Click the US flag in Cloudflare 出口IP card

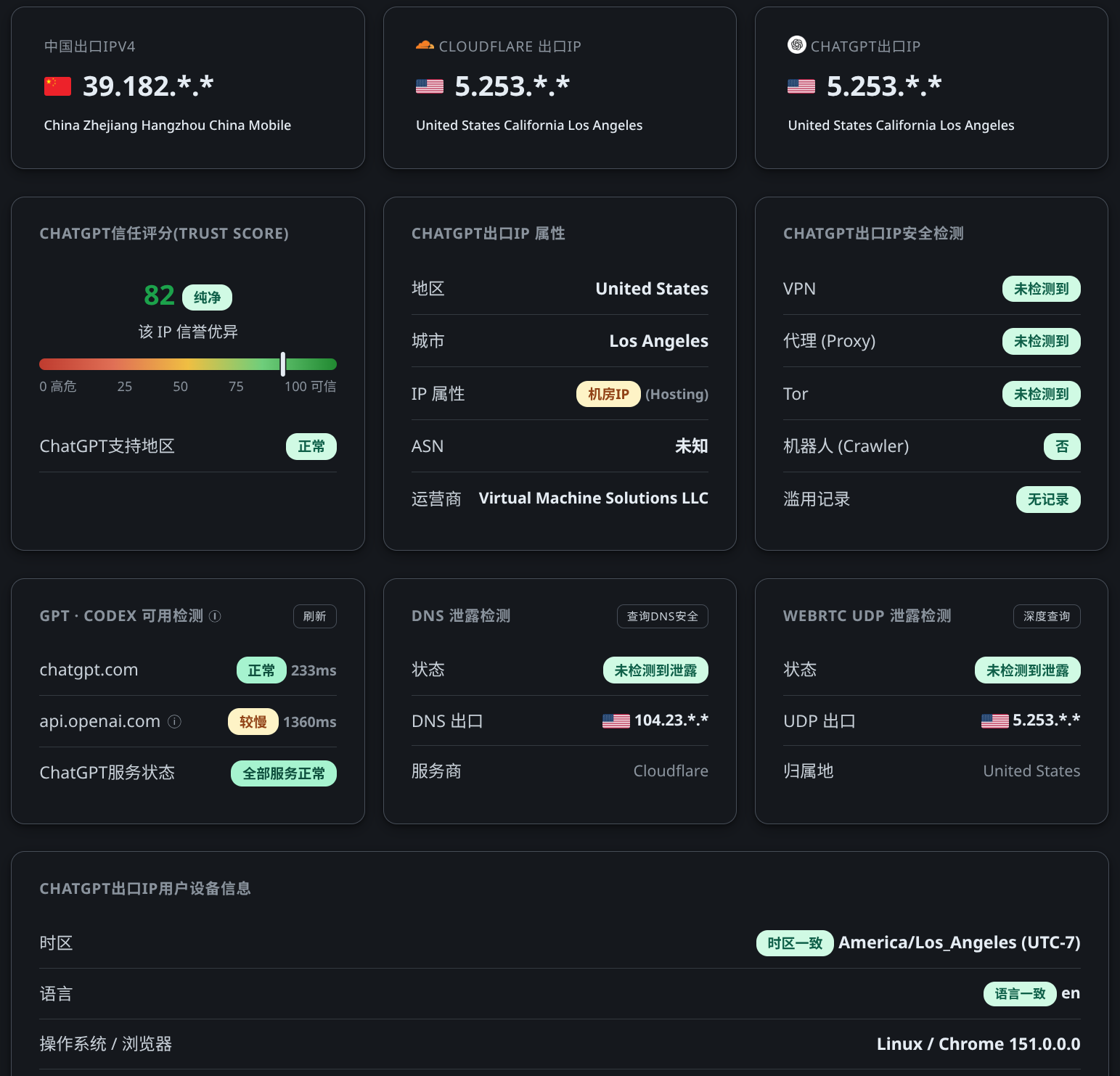[430, 86]
